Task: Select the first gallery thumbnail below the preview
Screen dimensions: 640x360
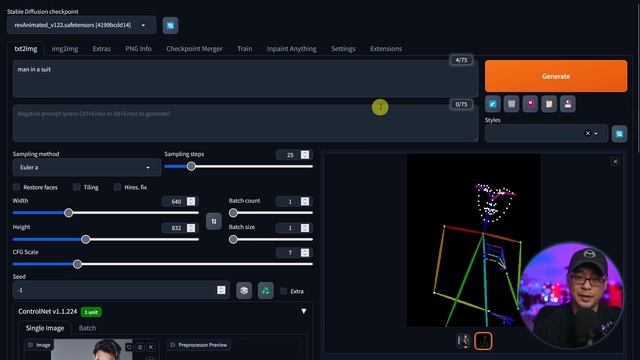Action: point(463,341)
